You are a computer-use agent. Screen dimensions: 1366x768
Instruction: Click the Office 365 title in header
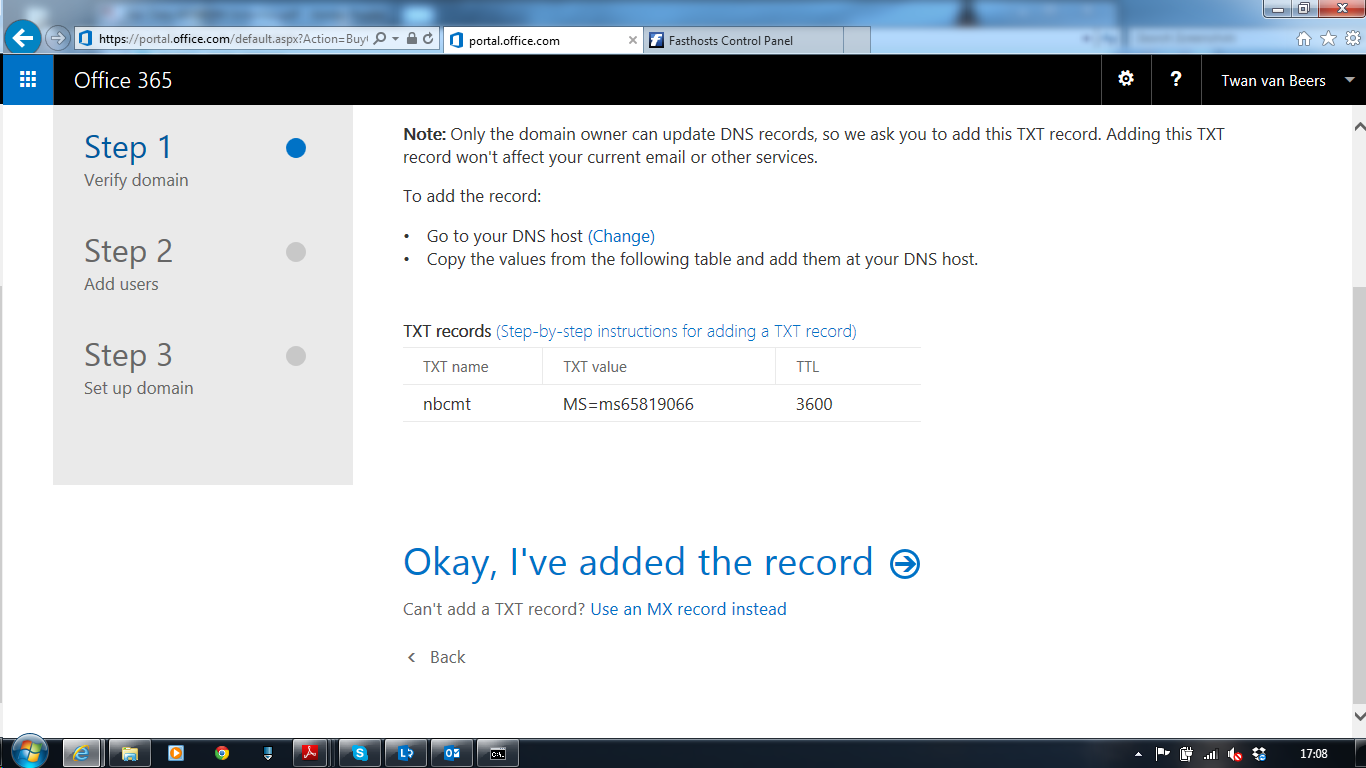[123, 81]
